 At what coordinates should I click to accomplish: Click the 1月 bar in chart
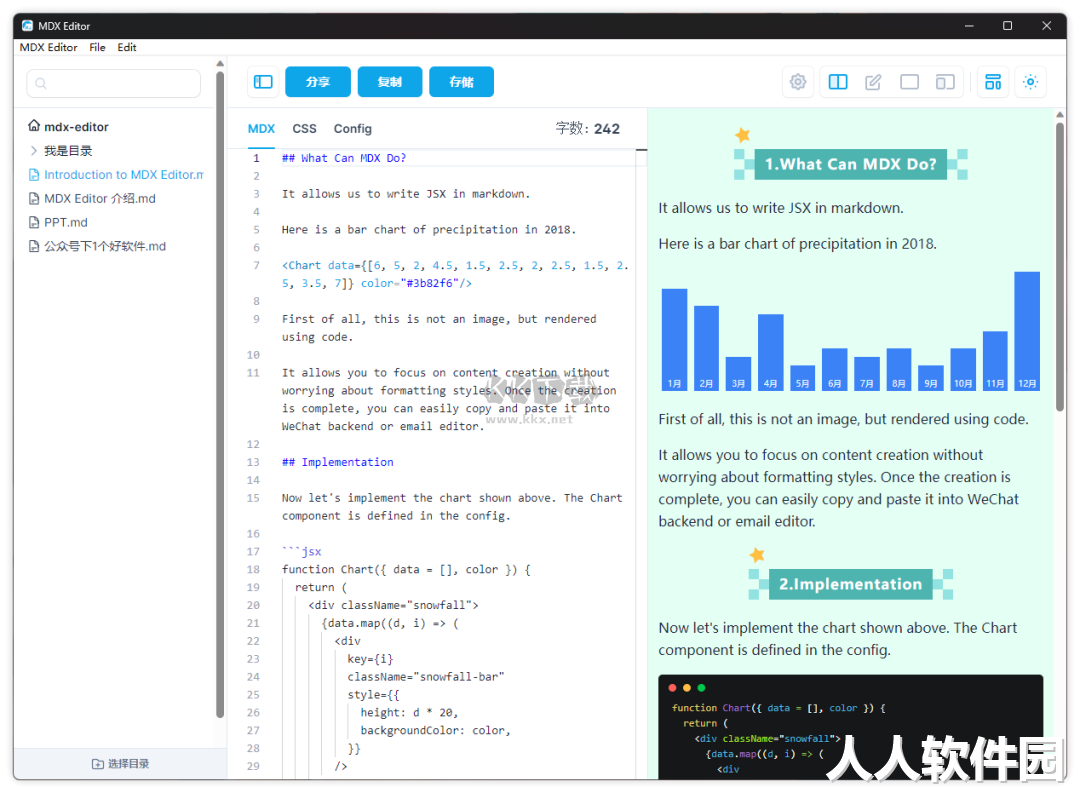point(674,339)
